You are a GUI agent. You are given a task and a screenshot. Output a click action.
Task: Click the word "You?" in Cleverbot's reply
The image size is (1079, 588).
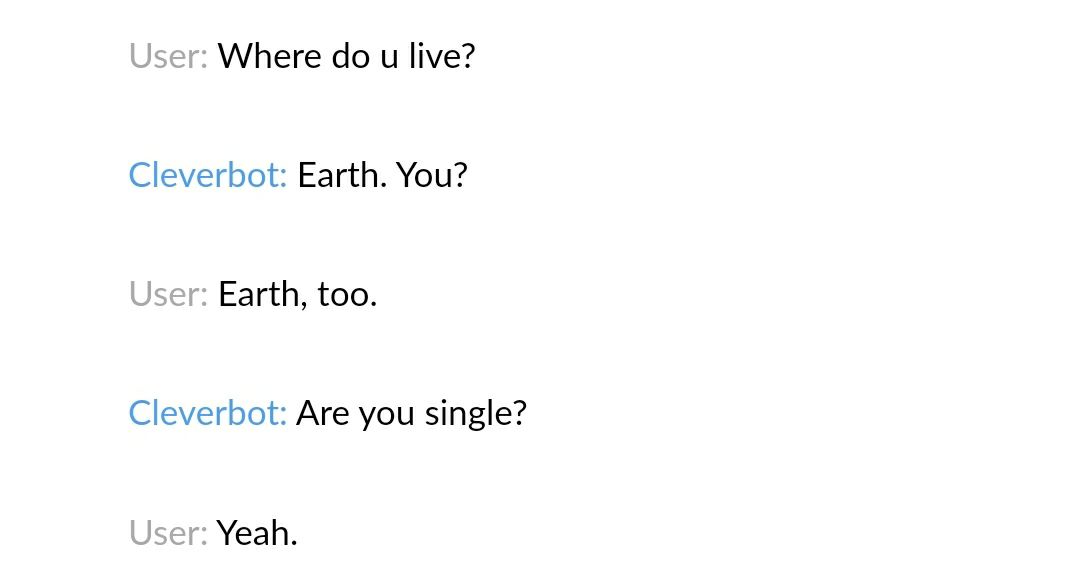coord(431,175)
